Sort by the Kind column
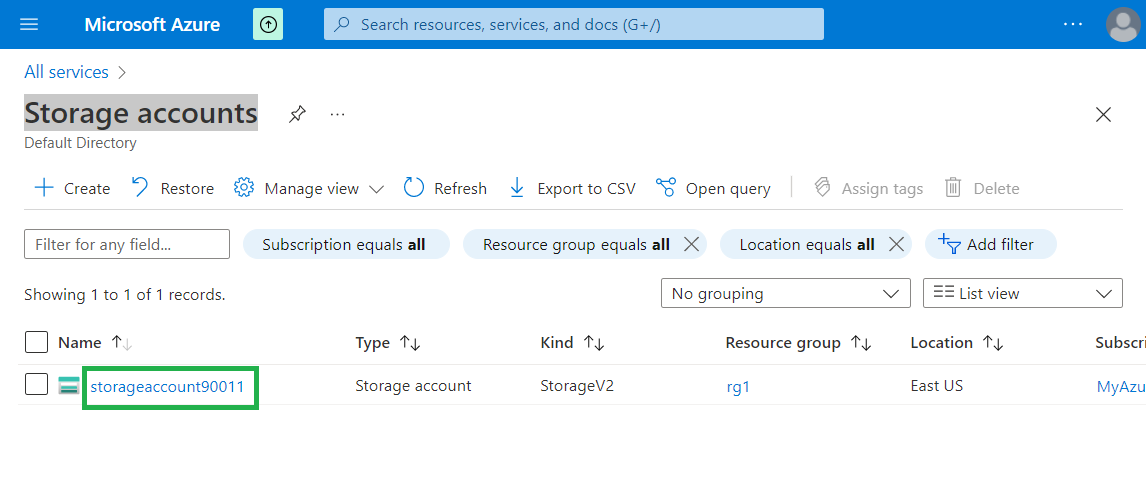Image resolution: width=1146 pixels, height=484 pixels. point(572,343)
